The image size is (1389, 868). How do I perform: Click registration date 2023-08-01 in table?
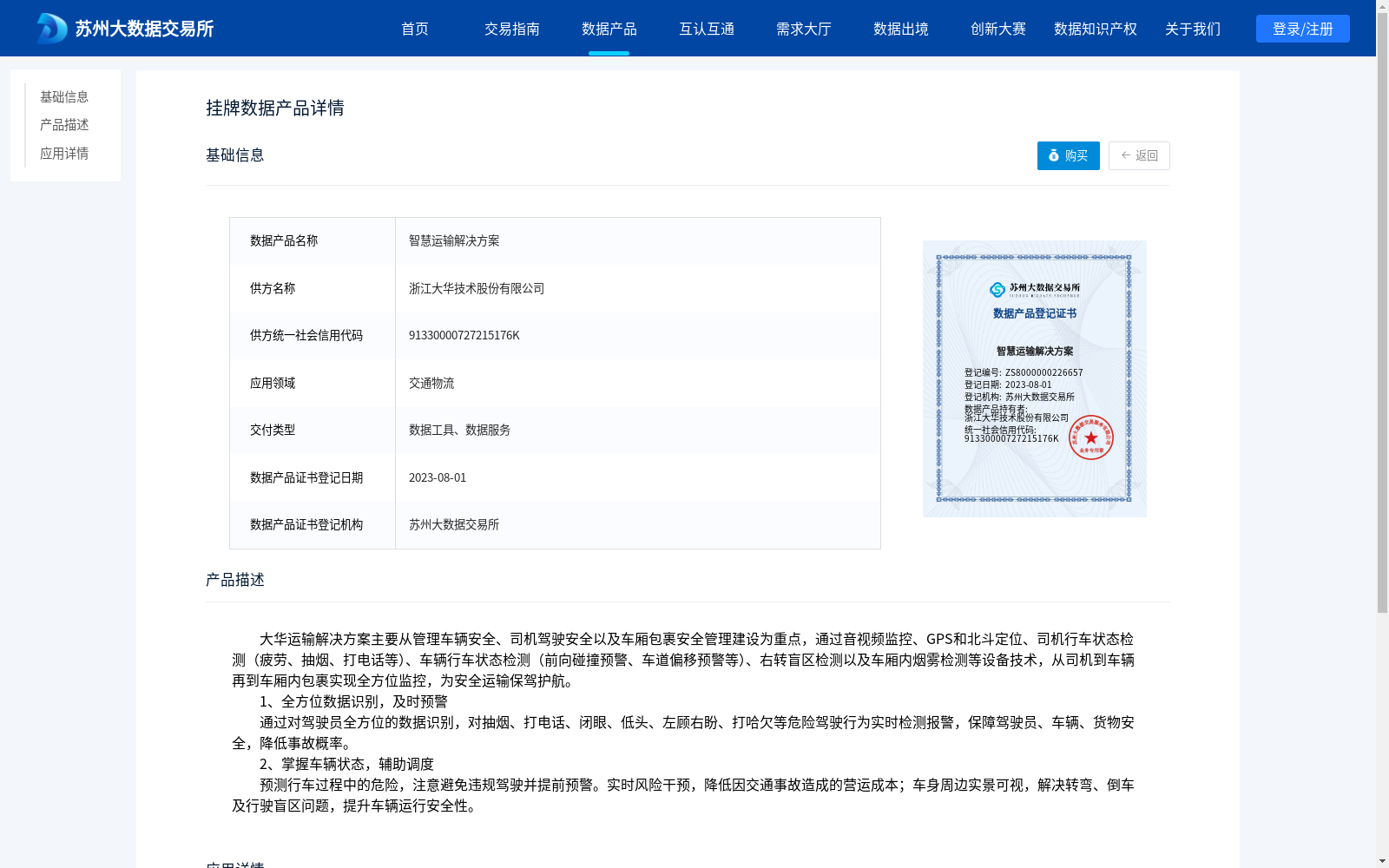[438, 477]
